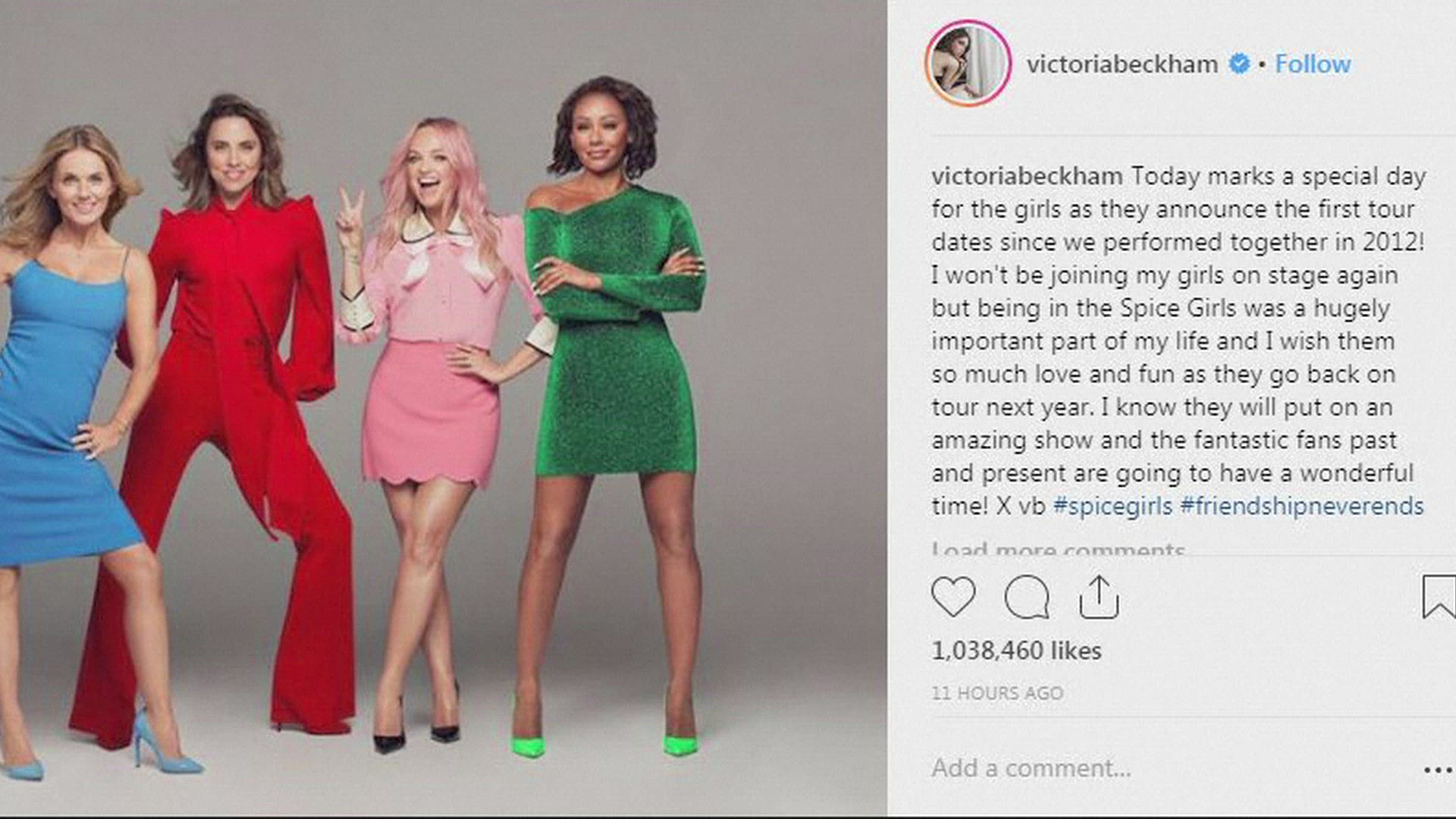The height and width of the screenshot is (819, 1456).
Task: Open the #friendshipneverends hashtag
Action: 1302,506
